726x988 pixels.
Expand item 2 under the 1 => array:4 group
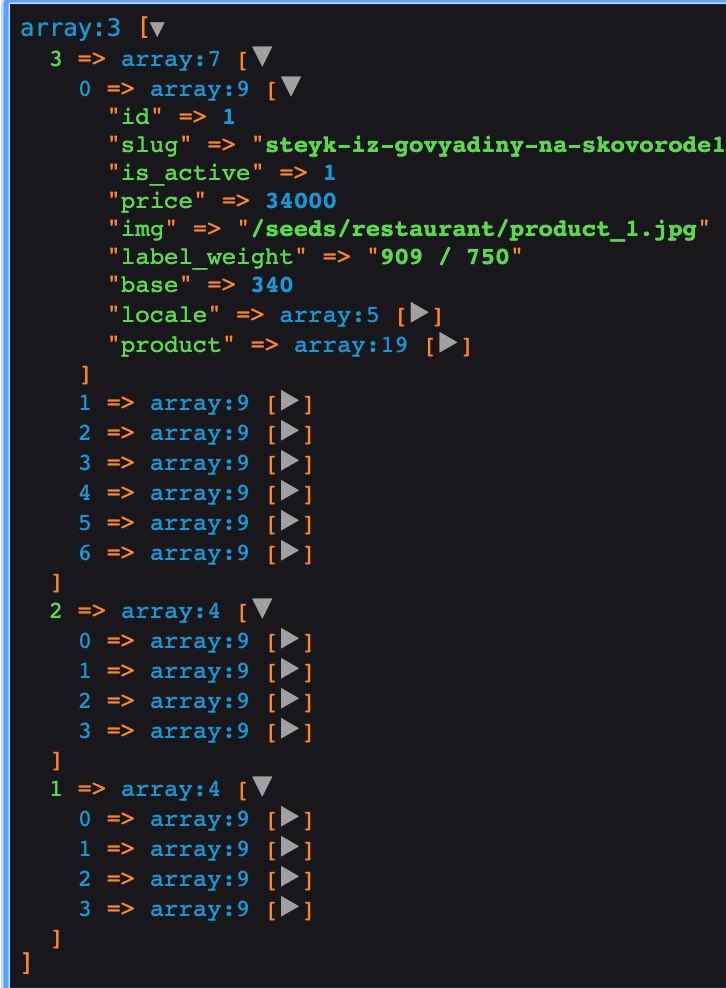click(x=290, y=877)
